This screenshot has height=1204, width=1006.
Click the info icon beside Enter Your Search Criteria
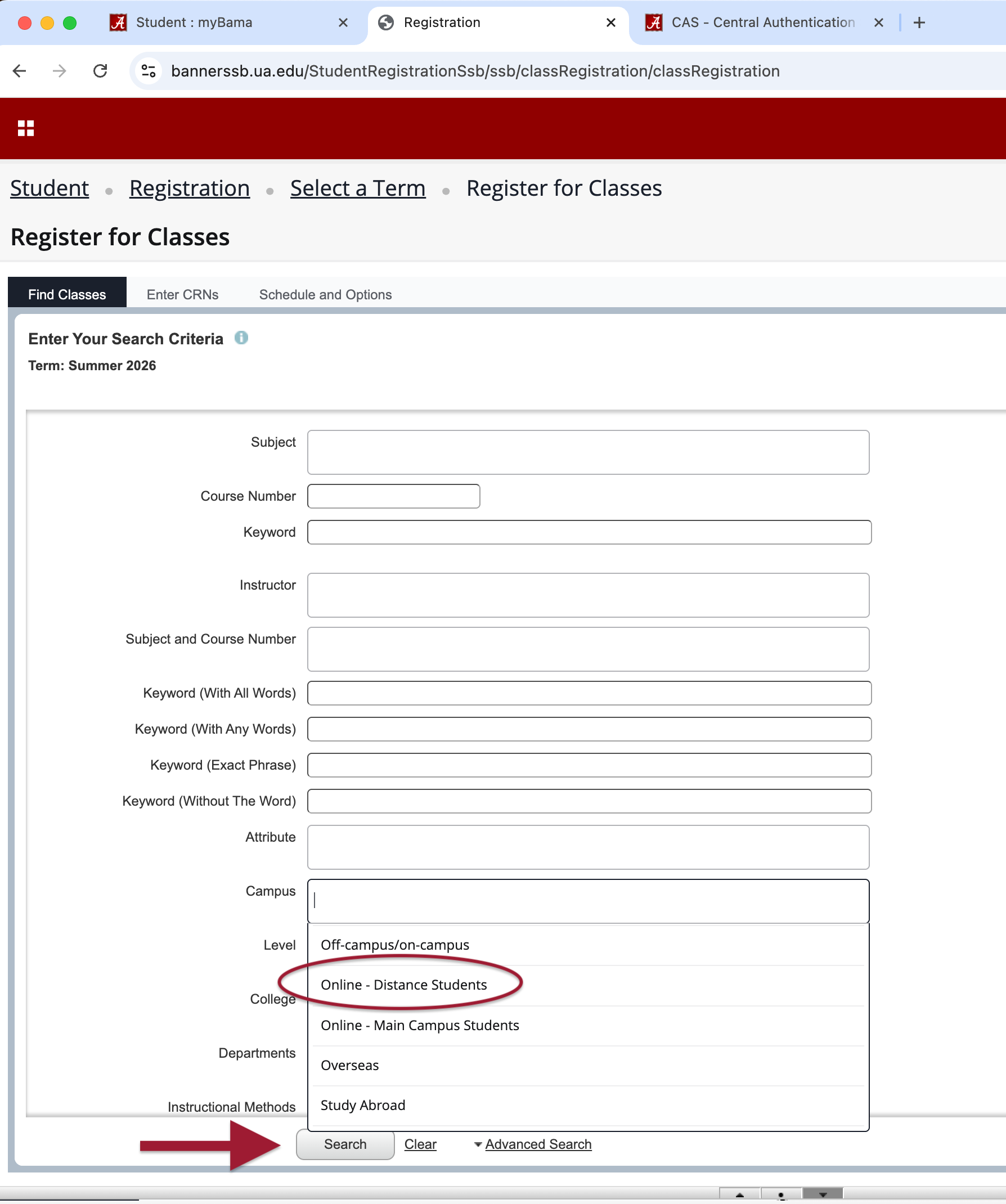pyautogui.click(x=241, y=338)
